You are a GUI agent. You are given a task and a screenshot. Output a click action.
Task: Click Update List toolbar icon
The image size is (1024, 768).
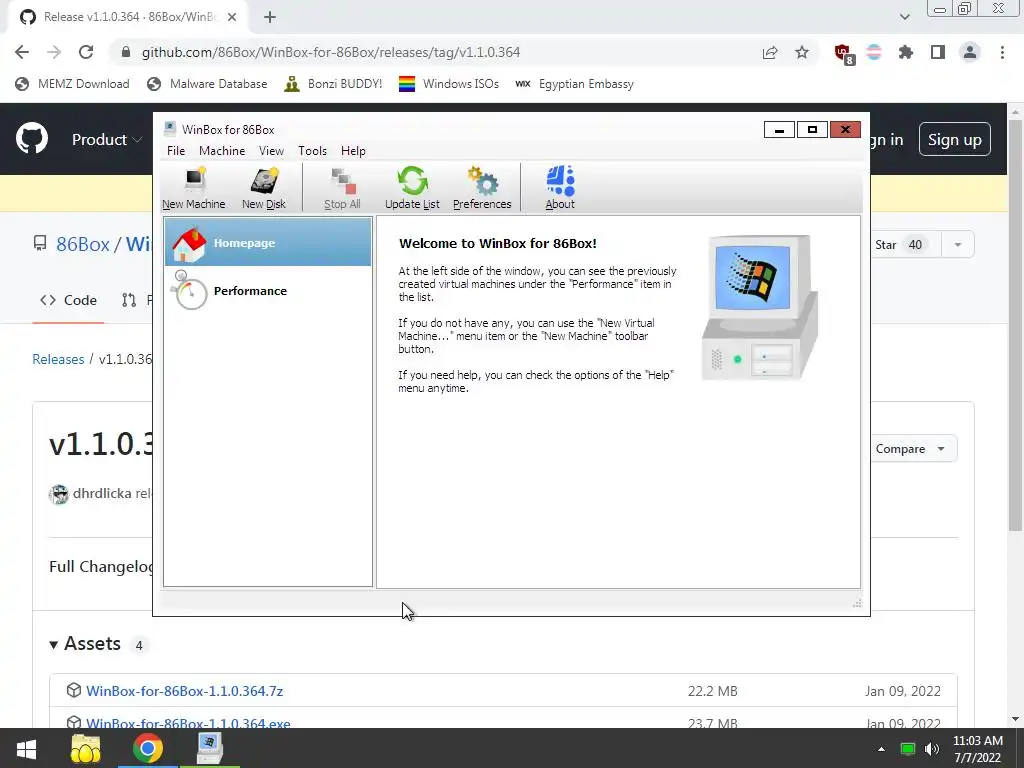(x=412, y=188)
